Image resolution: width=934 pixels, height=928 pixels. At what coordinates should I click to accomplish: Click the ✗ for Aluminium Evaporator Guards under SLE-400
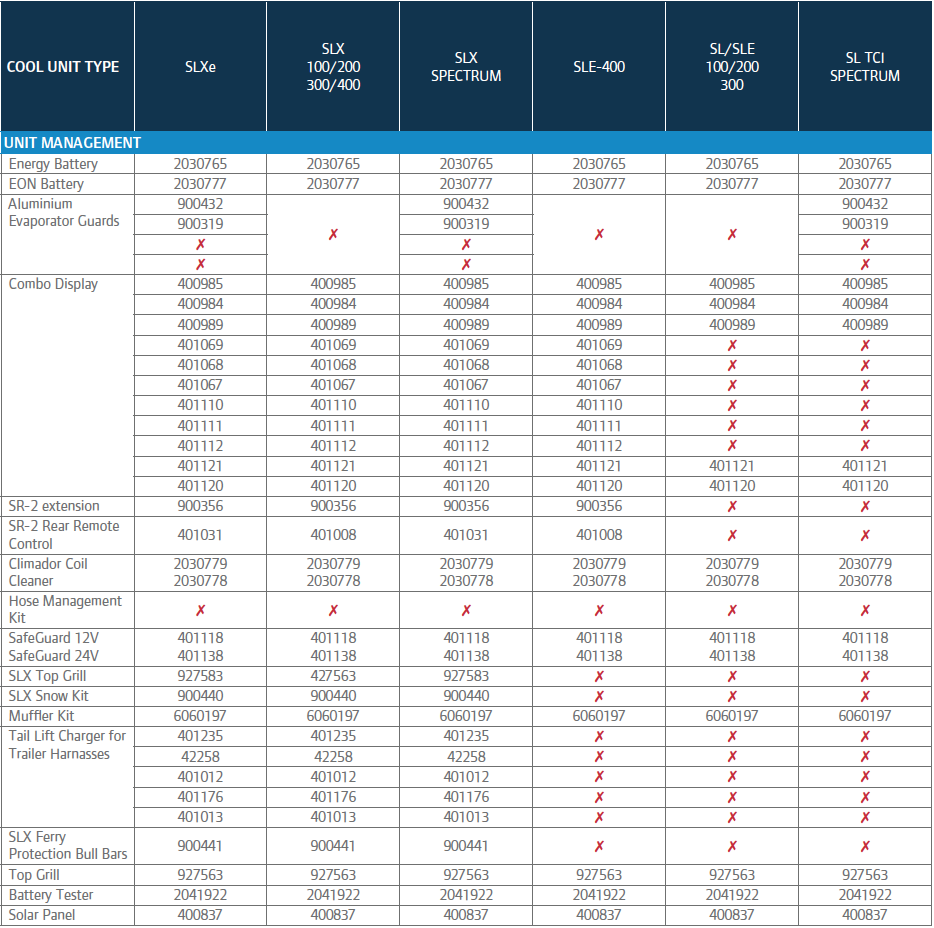pos(598,233)
